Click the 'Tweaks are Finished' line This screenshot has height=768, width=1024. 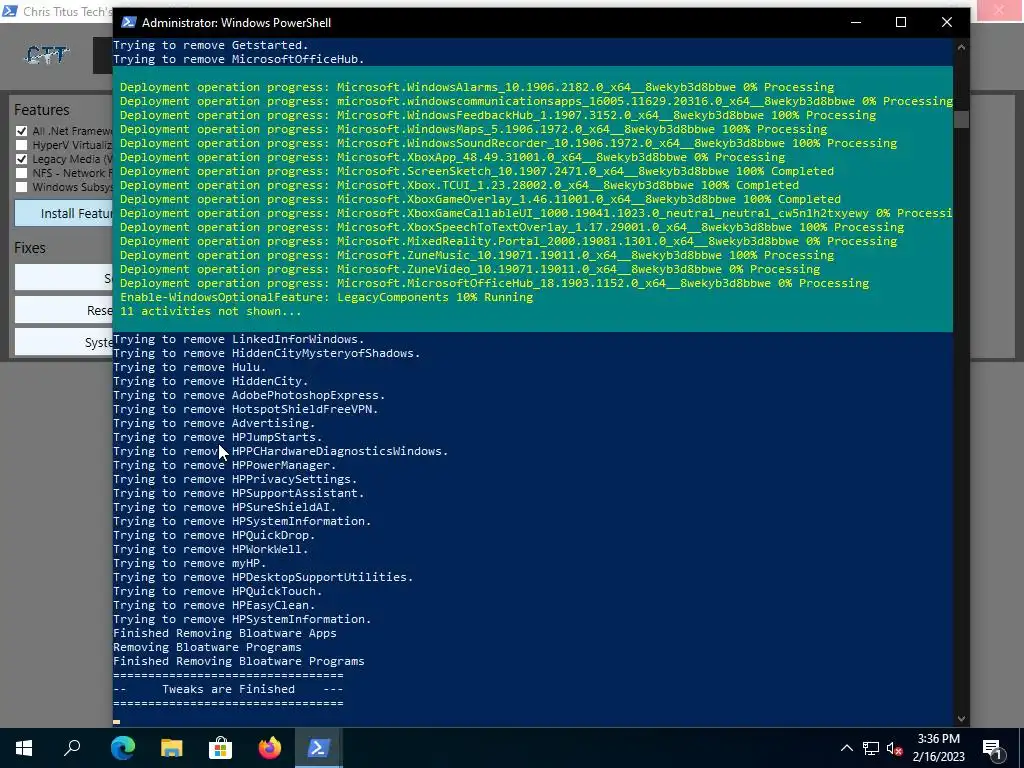(228, 689)
